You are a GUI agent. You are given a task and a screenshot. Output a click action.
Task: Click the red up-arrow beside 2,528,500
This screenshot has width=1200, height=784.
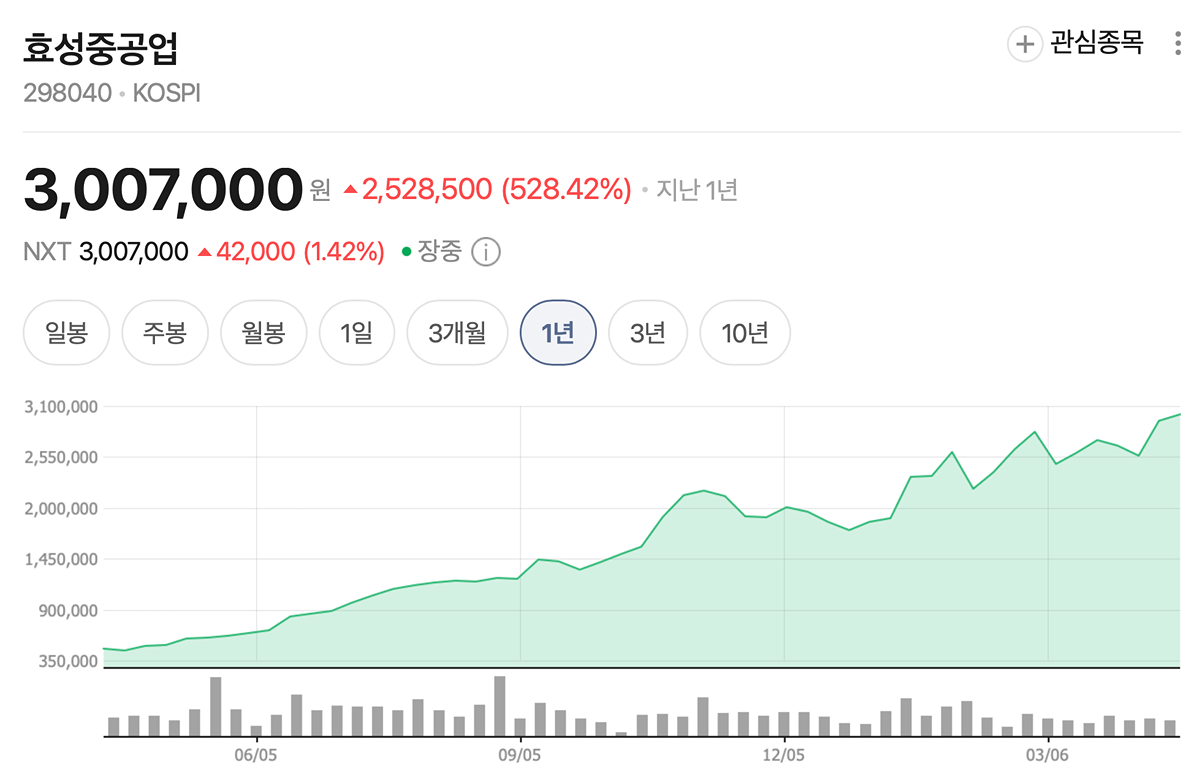(350, 189)
